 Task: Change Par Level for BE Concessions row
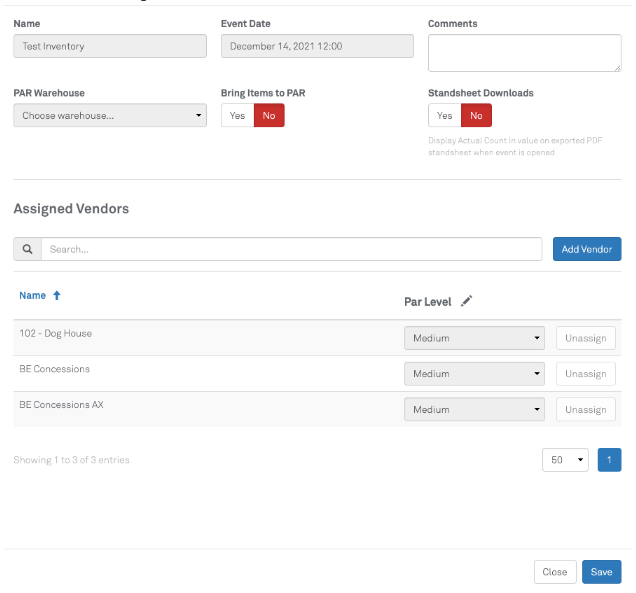click(474, 374)
